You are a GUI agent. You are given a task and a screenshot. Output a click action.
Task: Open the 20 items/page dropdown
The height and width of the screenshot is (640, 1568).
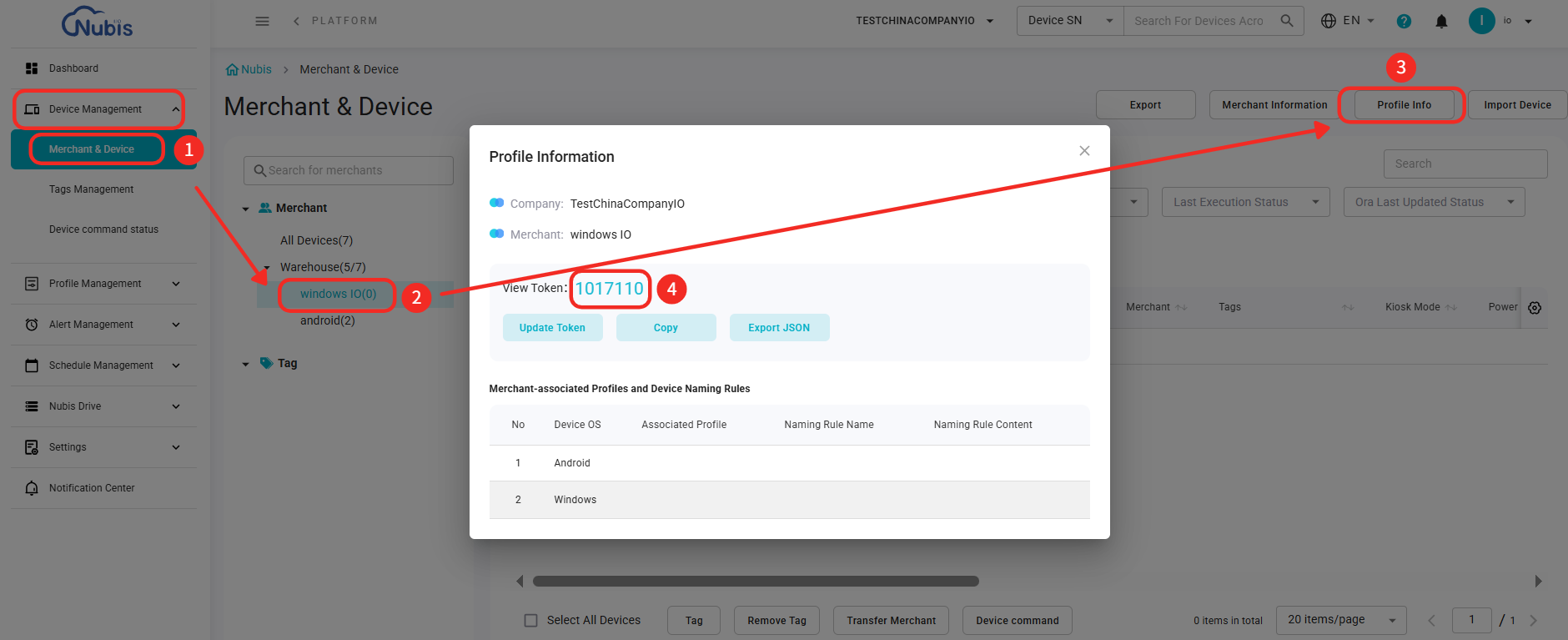coord(1341,620)
